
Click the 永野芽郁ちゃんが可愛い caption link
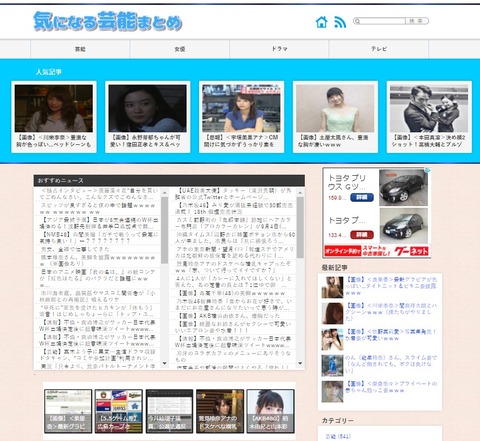coord(146,141)
